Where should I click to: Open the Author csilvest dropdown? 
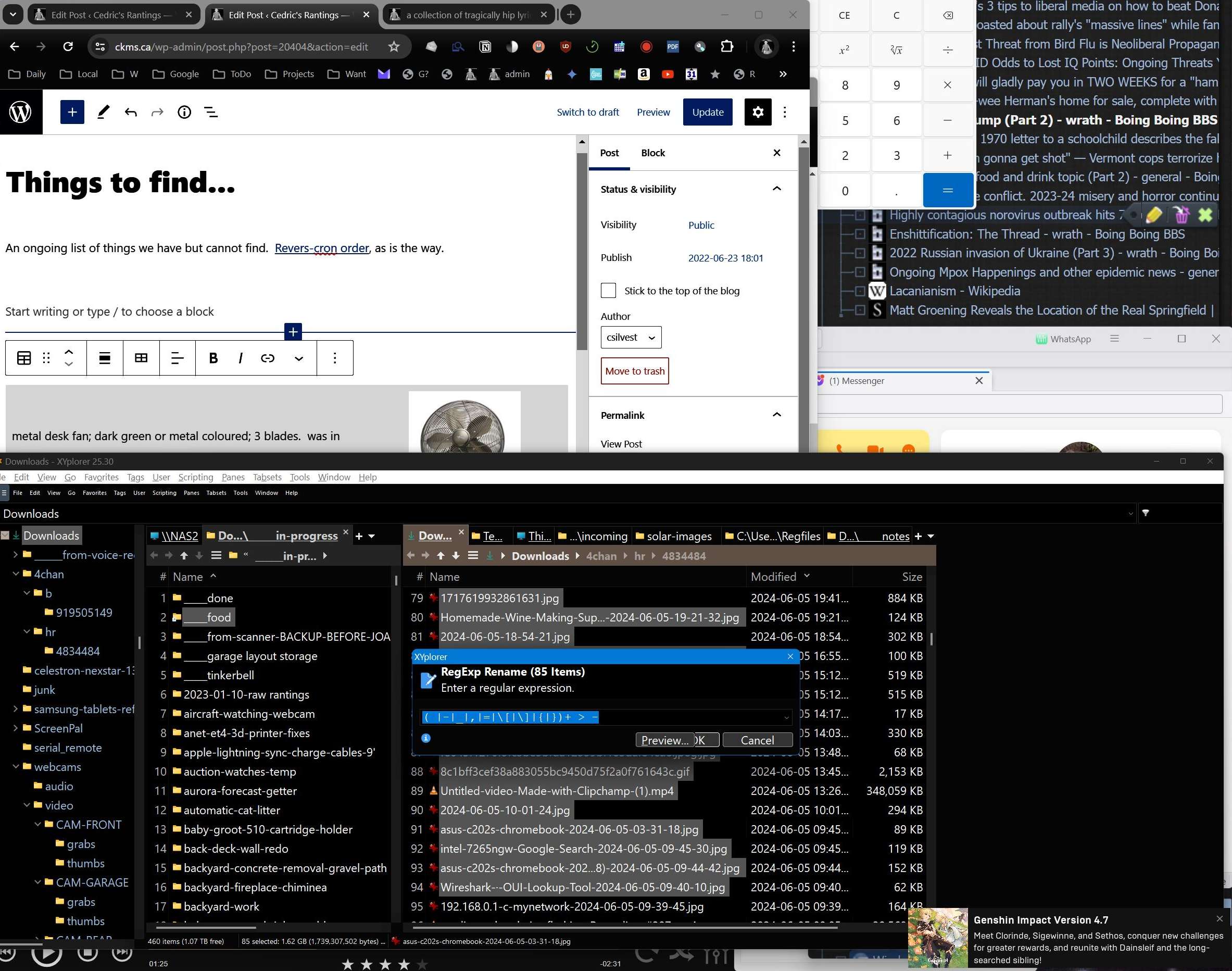point(631,337)
